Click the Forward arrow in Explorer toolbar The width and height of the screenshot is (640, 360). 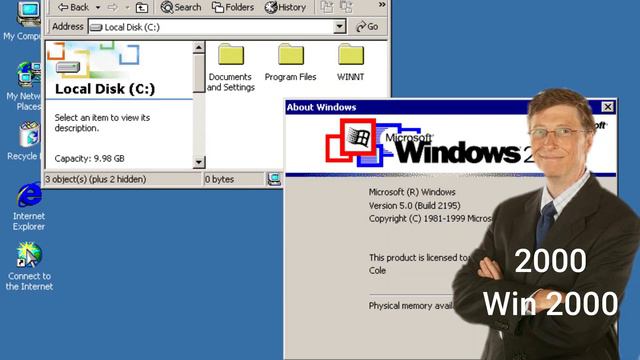point(113,7)
